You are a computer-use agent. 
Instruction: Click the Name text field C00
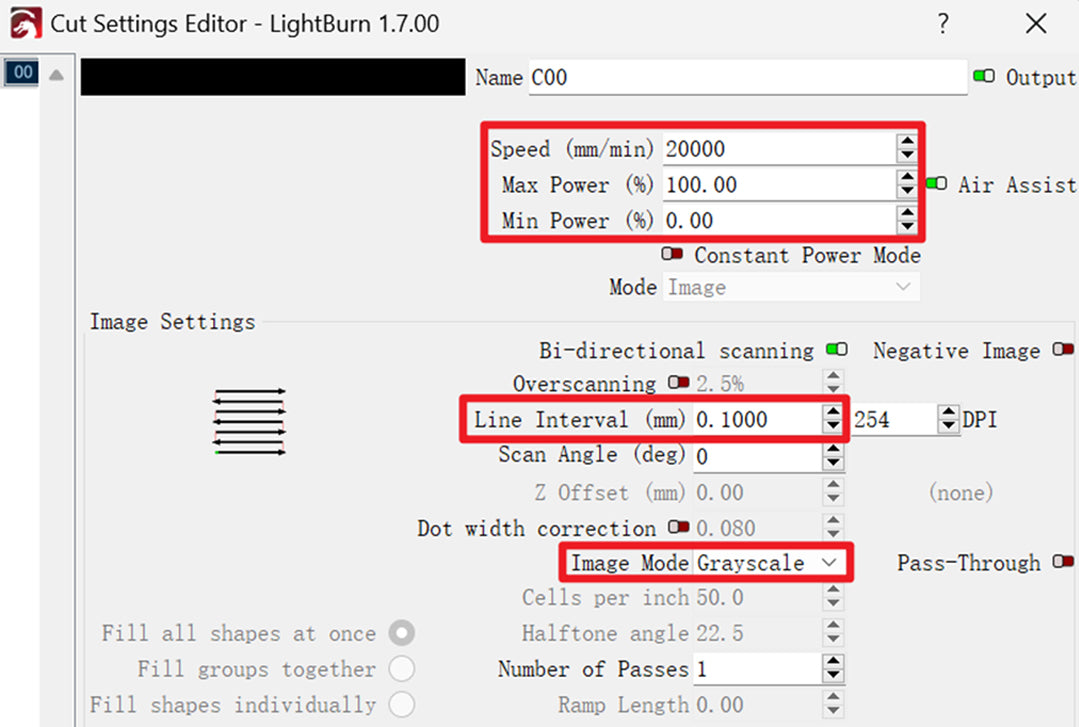pyautogui.click(x=748, y=77)
